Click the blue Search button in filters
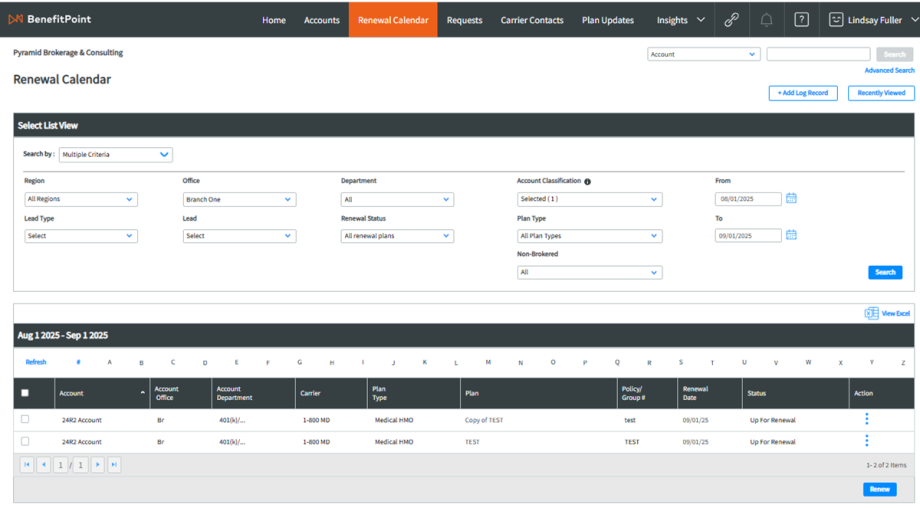920x508 pixels. point(885,272)
